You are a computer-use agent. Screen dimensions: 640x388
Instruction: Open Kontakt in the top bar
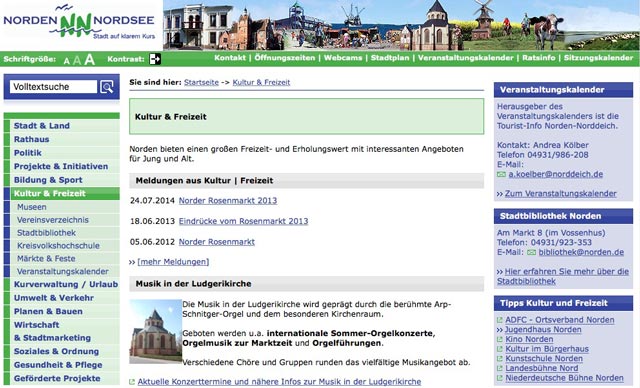click(x=230, y=58)
